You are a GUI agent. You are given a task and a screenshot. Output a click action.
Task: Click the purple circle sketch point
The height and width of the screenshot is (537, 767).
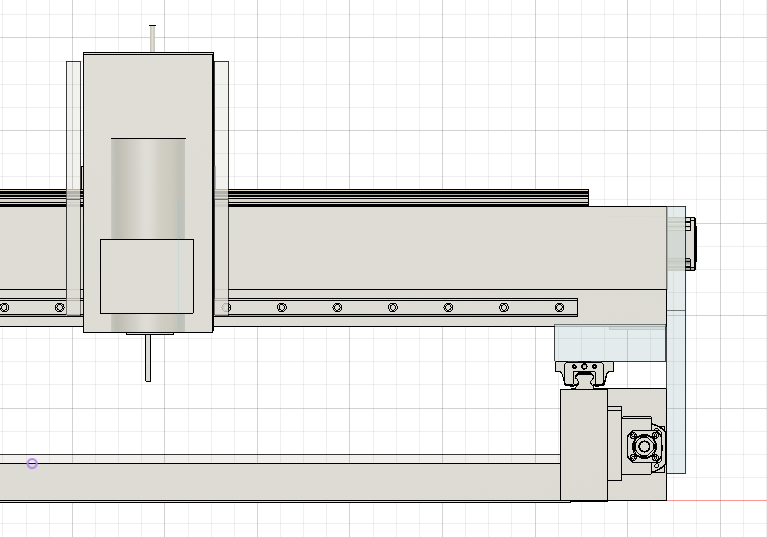32,463
